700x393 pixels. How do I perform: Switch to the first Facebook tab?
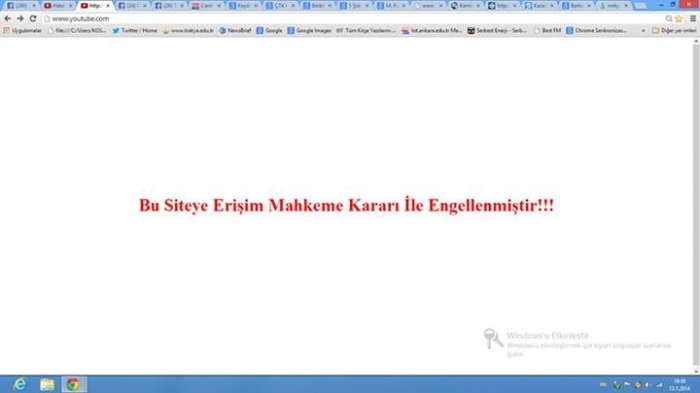tap(21, 6)
